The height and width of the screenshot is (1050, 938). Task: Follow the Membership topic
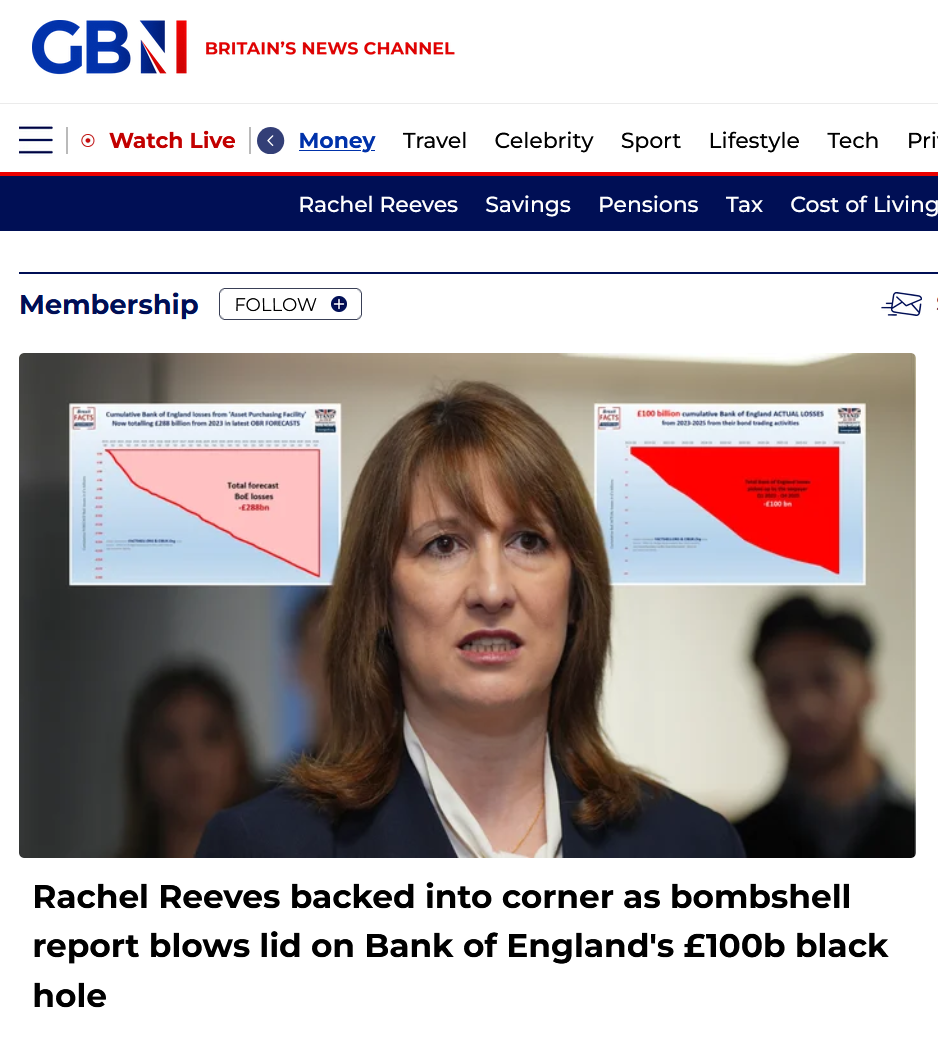point(290,304)
